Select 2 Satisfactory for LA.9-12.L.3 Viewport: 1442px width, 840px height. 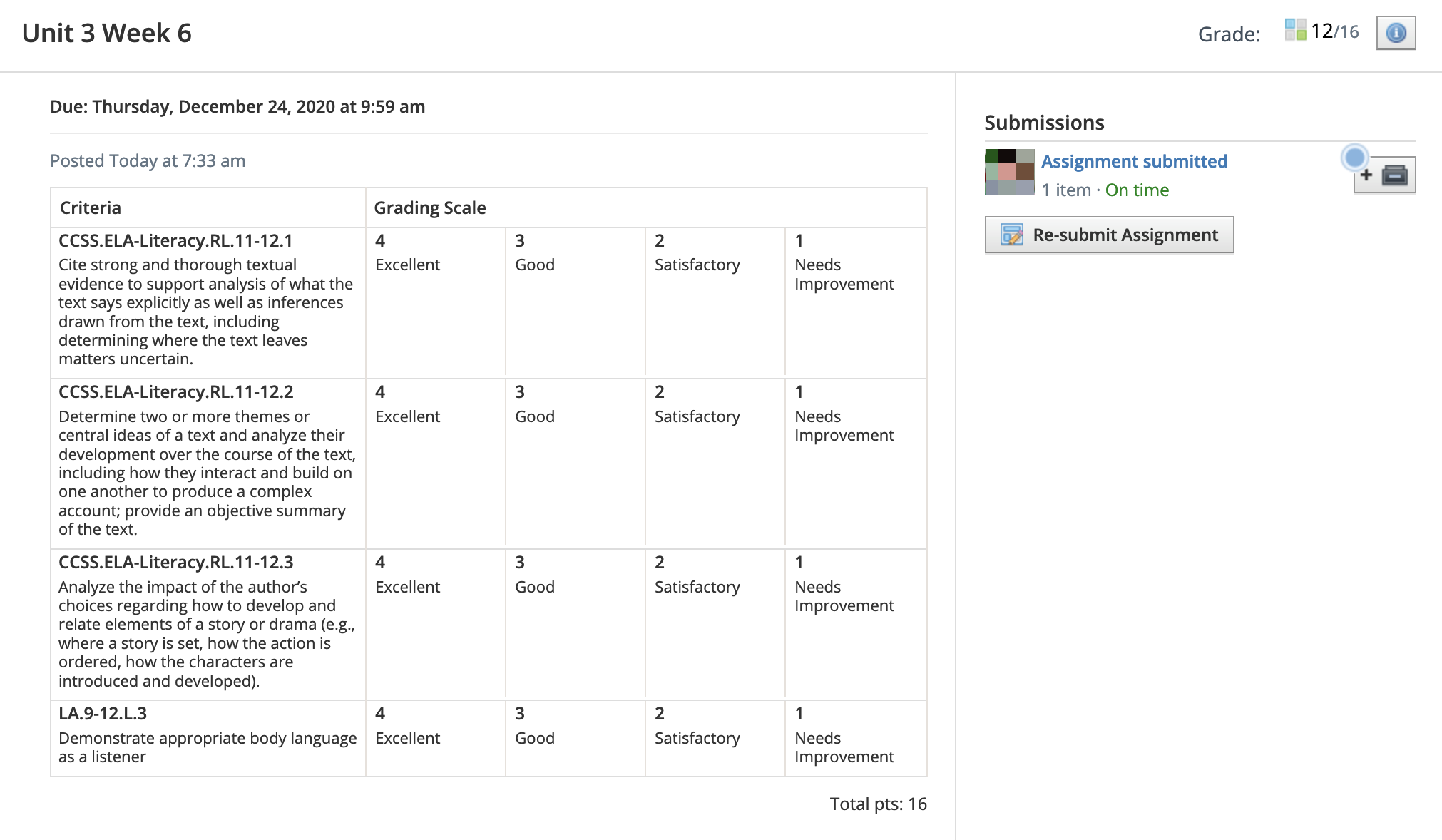click(715, 738)
